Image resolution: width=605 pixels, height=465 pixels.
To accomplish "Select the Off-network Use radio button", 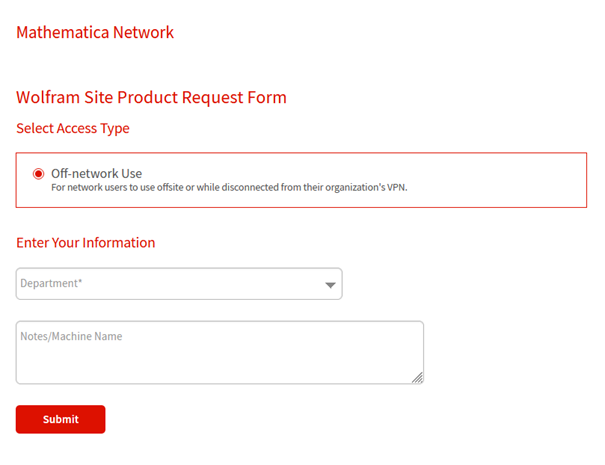I will pos(39,173).
